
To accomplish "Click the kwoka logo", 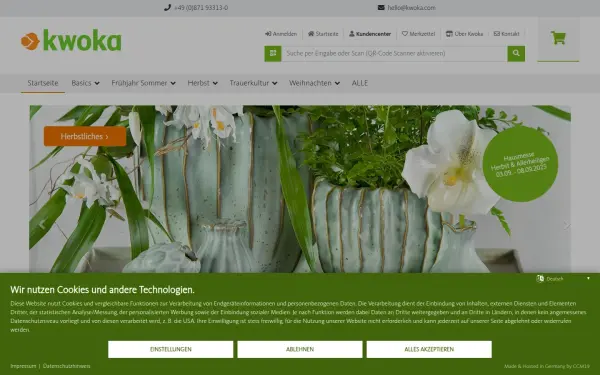I will [x=71, y=40].
